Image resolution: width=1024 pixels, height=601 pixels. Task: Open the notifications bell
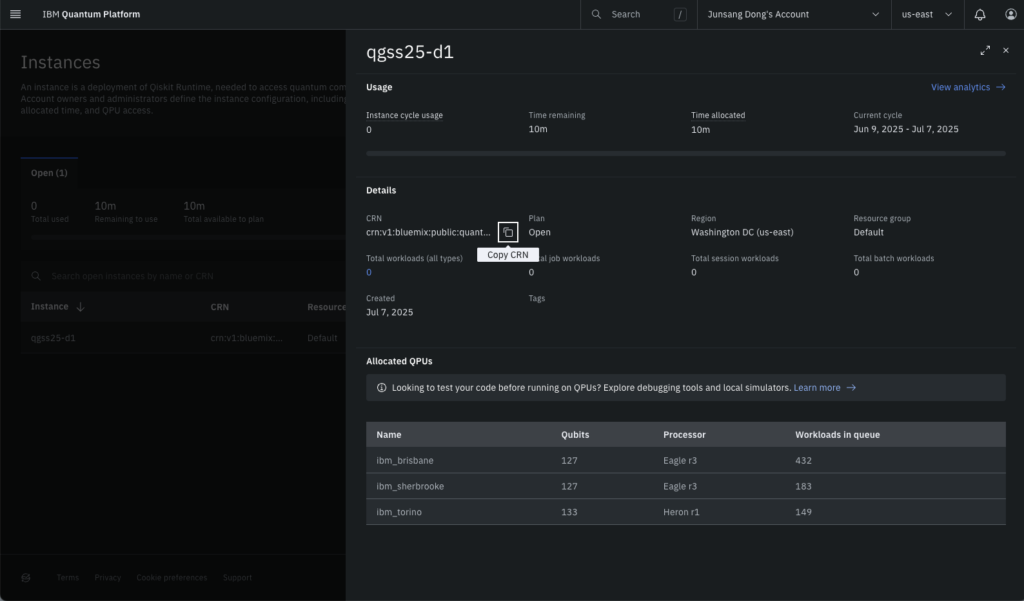pos(980,14)
